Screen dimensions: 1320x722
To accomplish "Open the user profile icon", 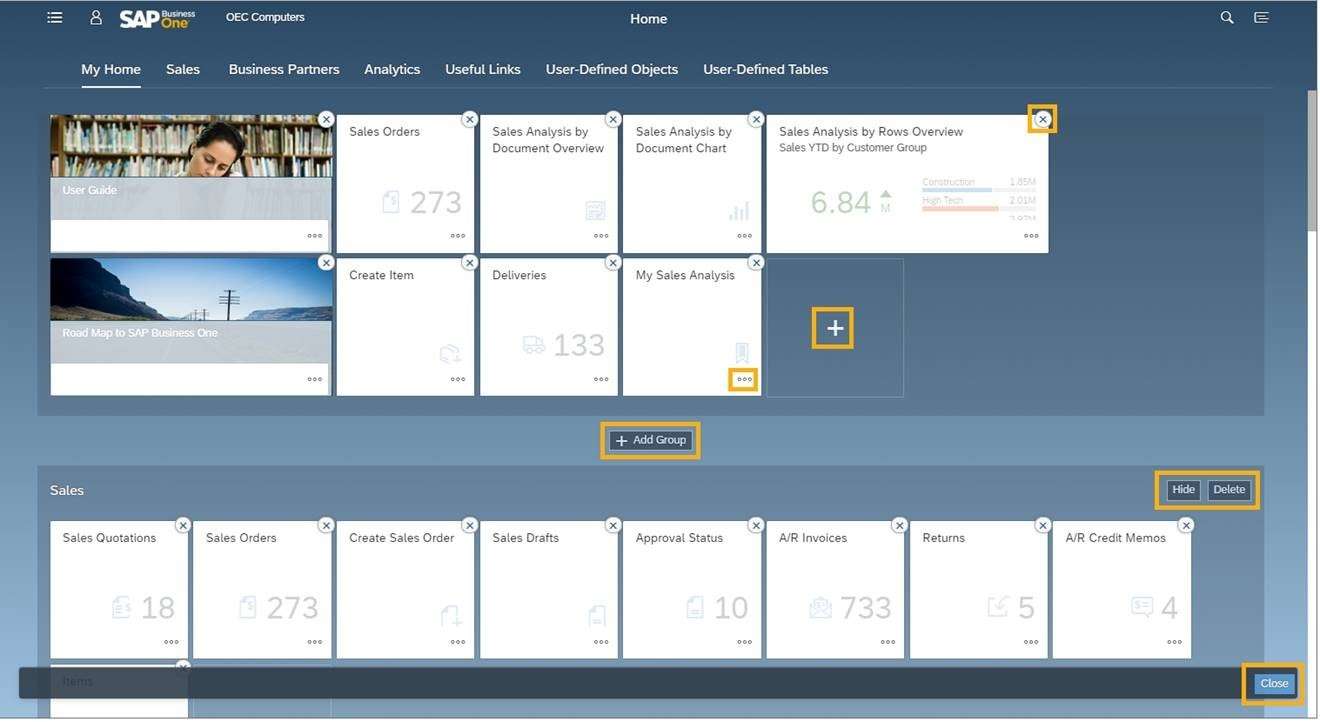I will point(96,18).
